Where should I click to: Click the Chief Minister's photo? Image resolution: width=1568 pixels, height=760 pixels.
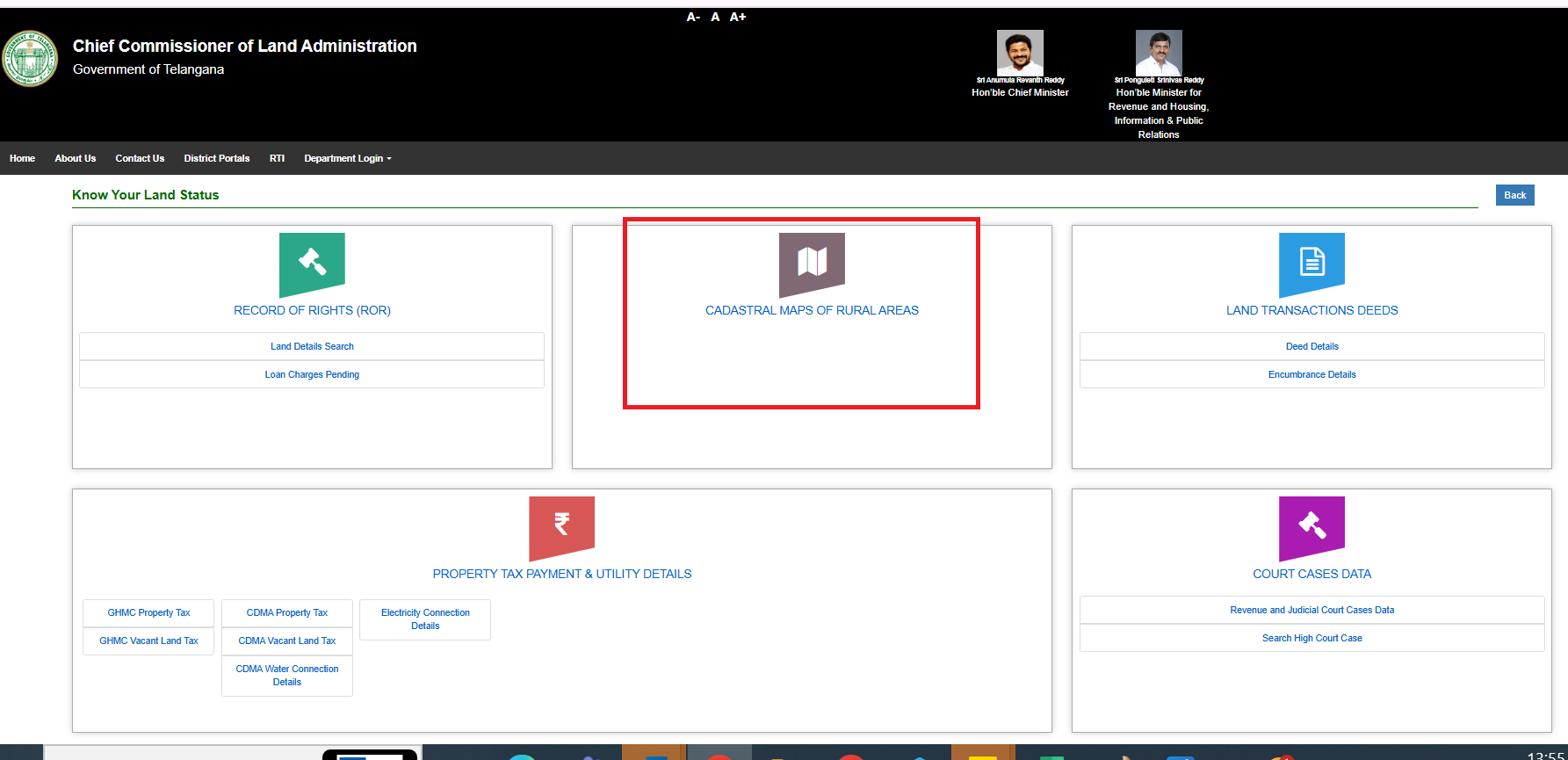point(1020,53)
